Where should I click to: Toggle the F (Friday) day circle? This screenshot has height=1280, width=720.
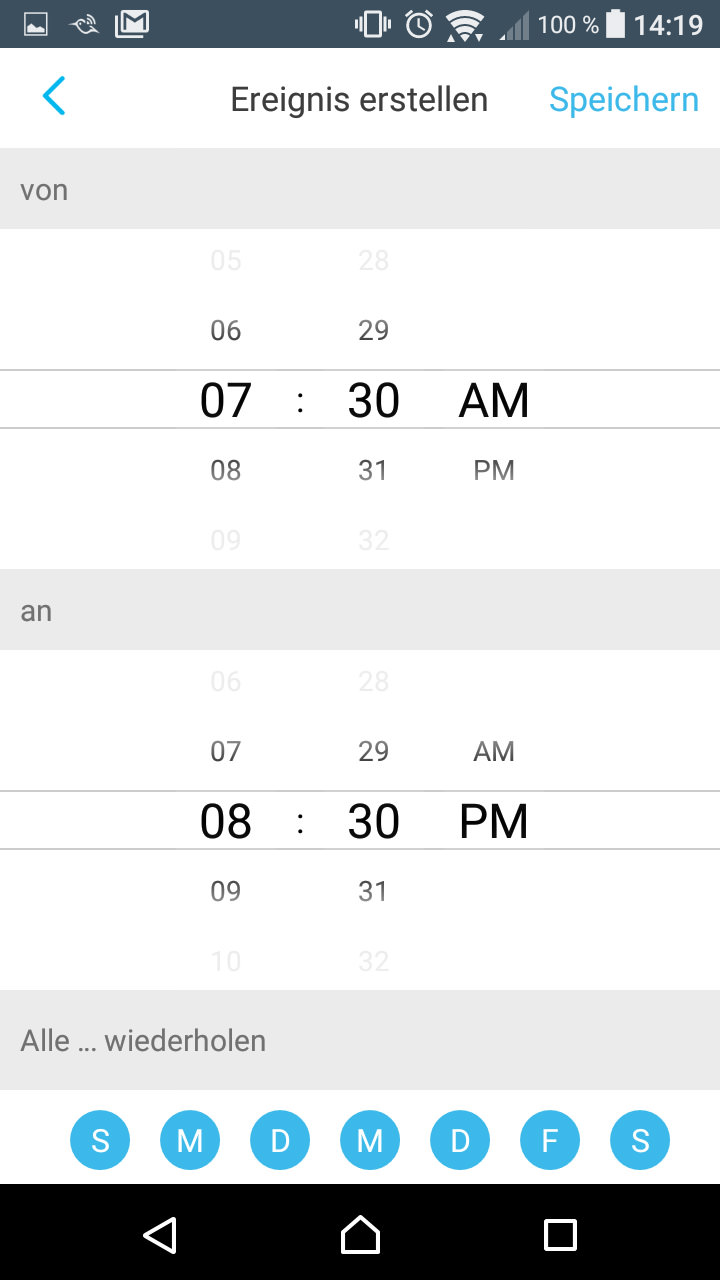click(550, 1140)
